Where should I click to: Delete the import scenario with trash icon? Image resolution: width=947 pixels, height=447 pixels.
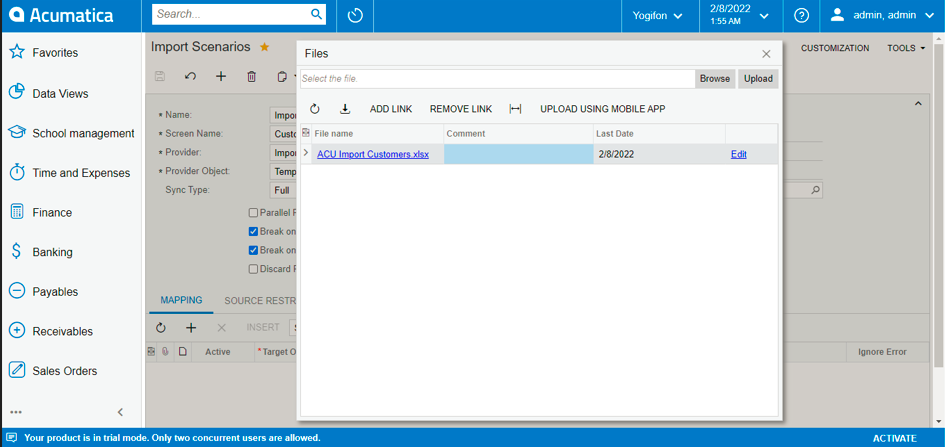click(x=252, y=76)
